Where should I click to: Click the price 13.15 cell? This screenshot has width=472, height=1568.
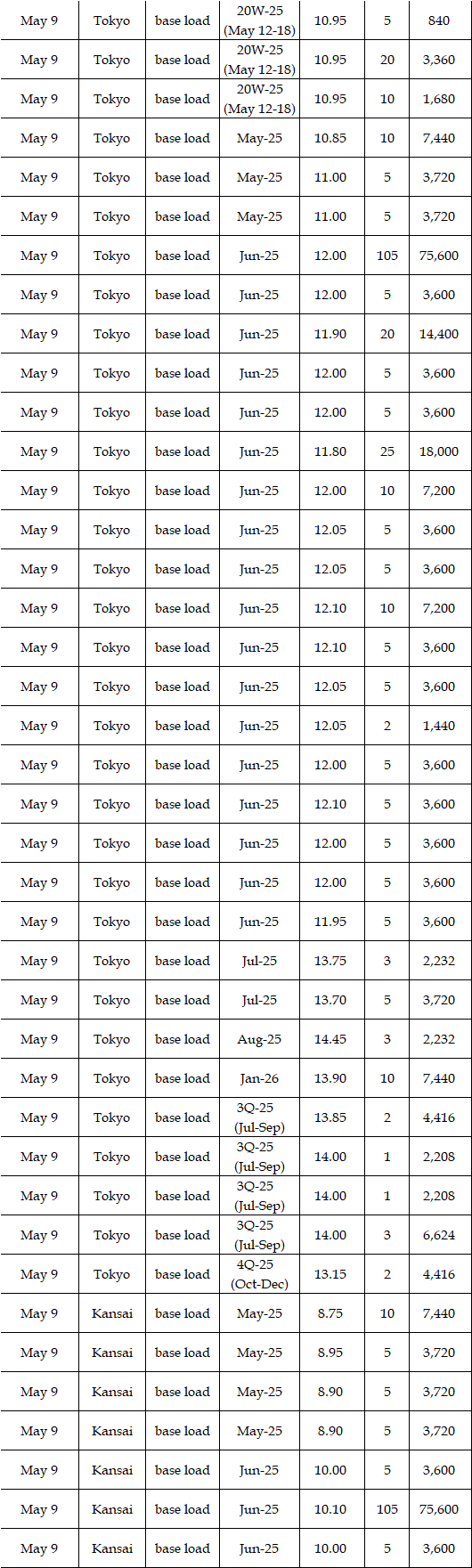pyautogui.click(x=330, y=1274)
